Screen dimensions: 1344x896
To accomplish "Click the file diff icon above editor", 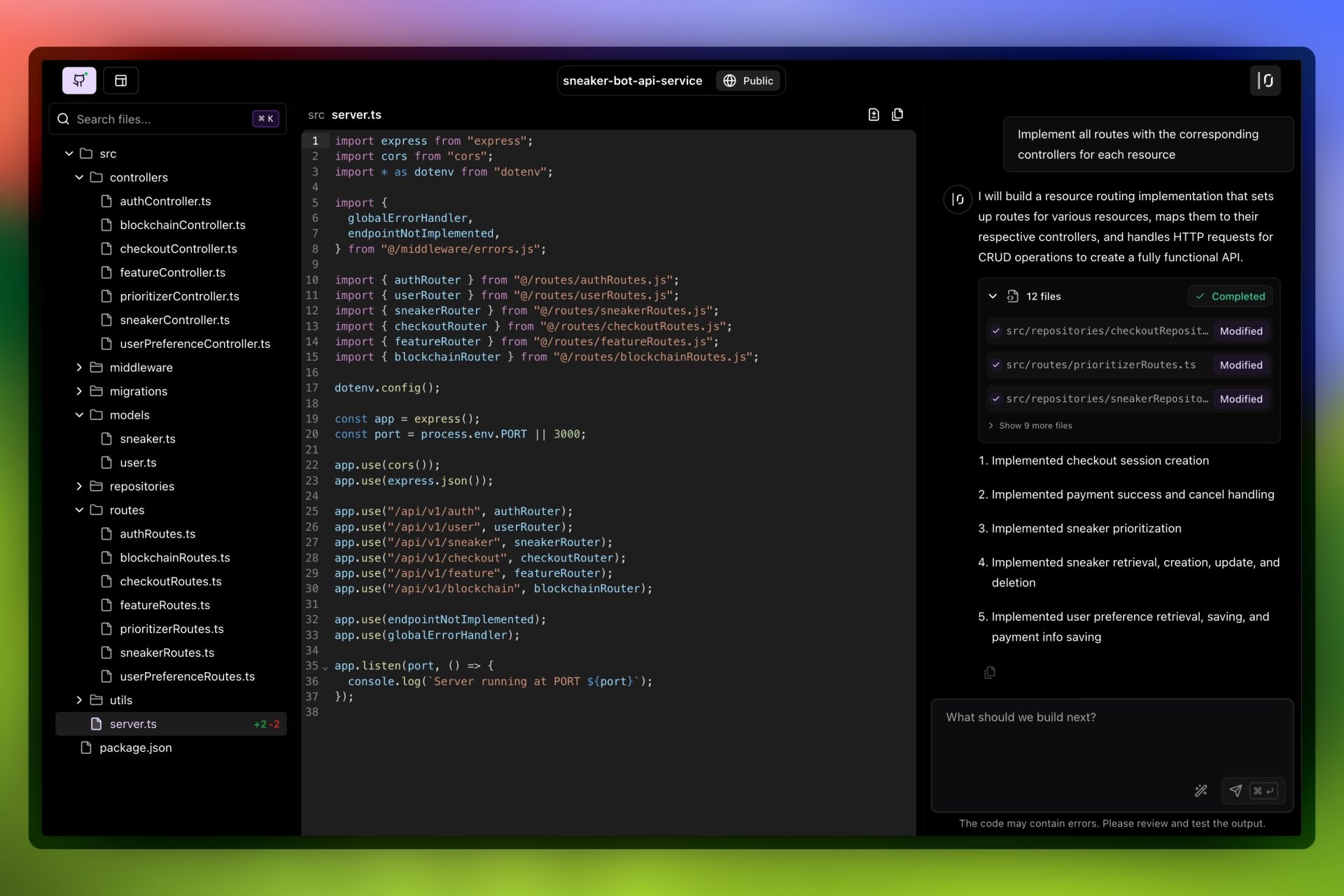I will coord(874,115).
